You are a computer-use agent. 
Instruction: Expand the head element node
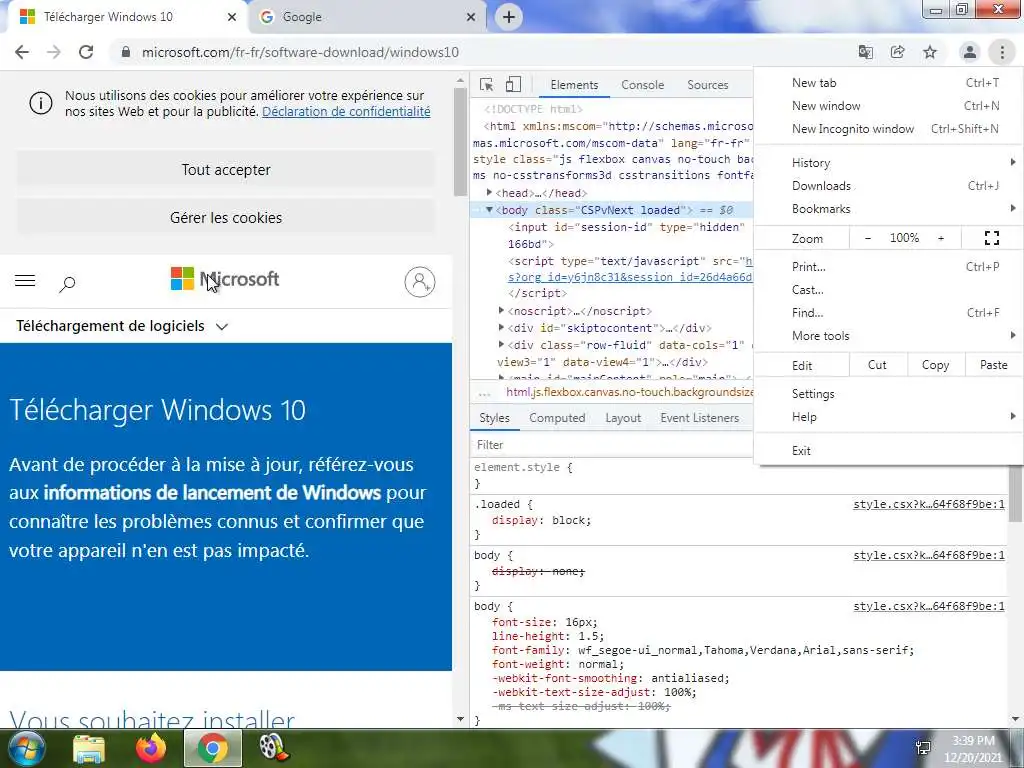point(489,193)
